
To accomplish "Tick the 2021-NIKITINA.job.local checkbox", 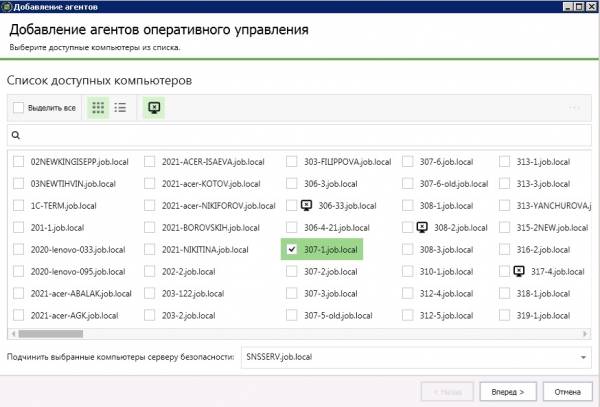I will tap(150, 249).
